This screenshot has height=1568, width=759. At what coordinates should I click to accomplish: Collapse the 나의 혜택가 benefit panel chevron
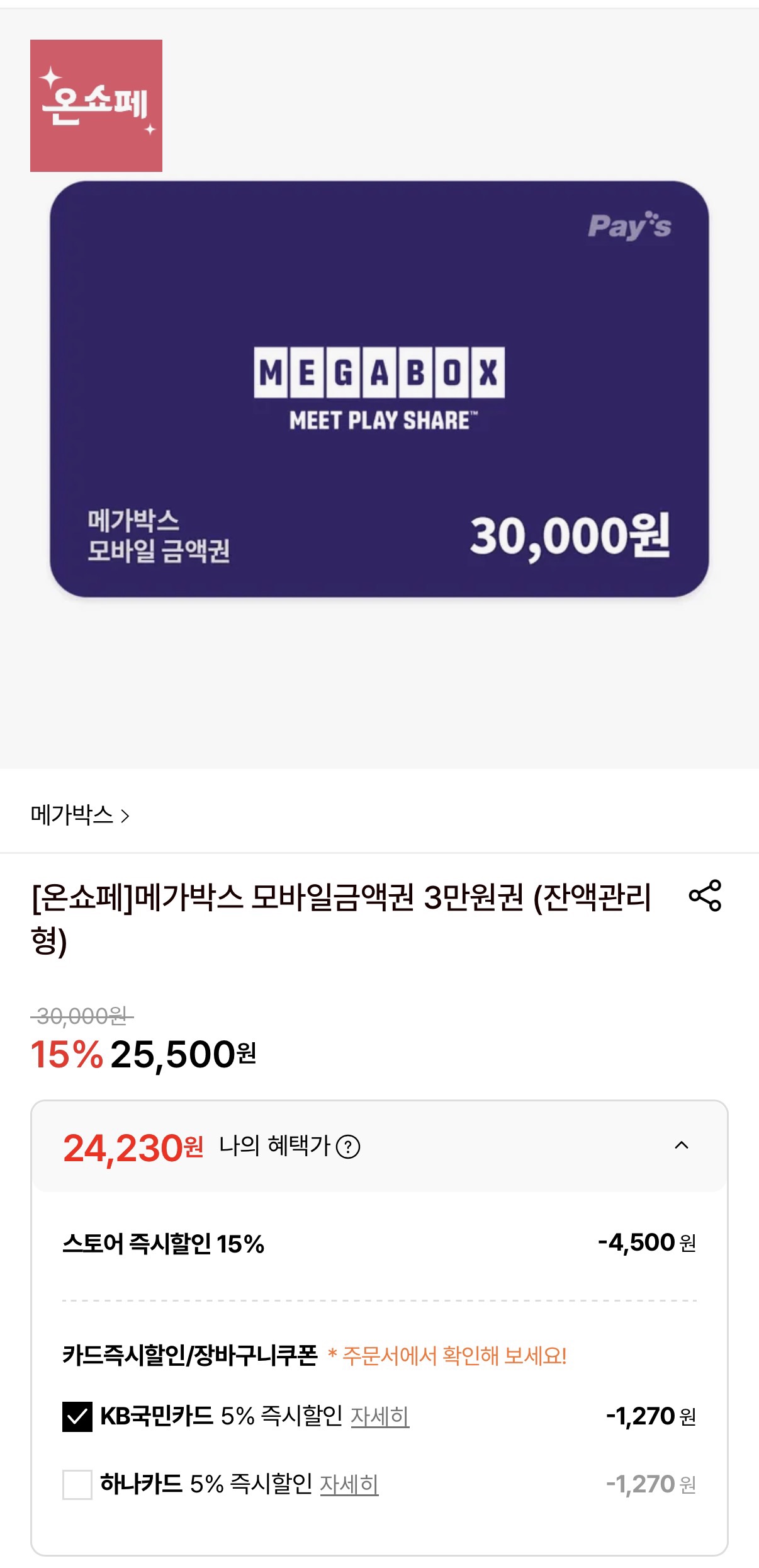tap(682, 1145)
